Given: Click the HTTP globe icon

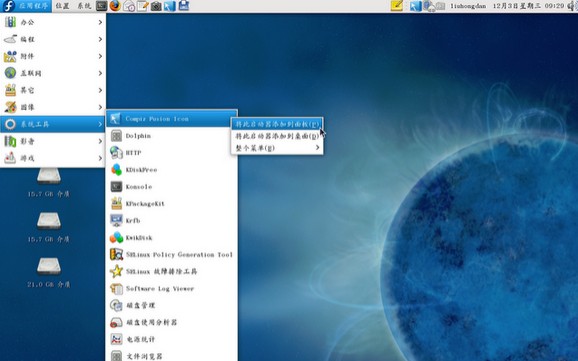Looking at the screenshot, I should pos(116,153).
